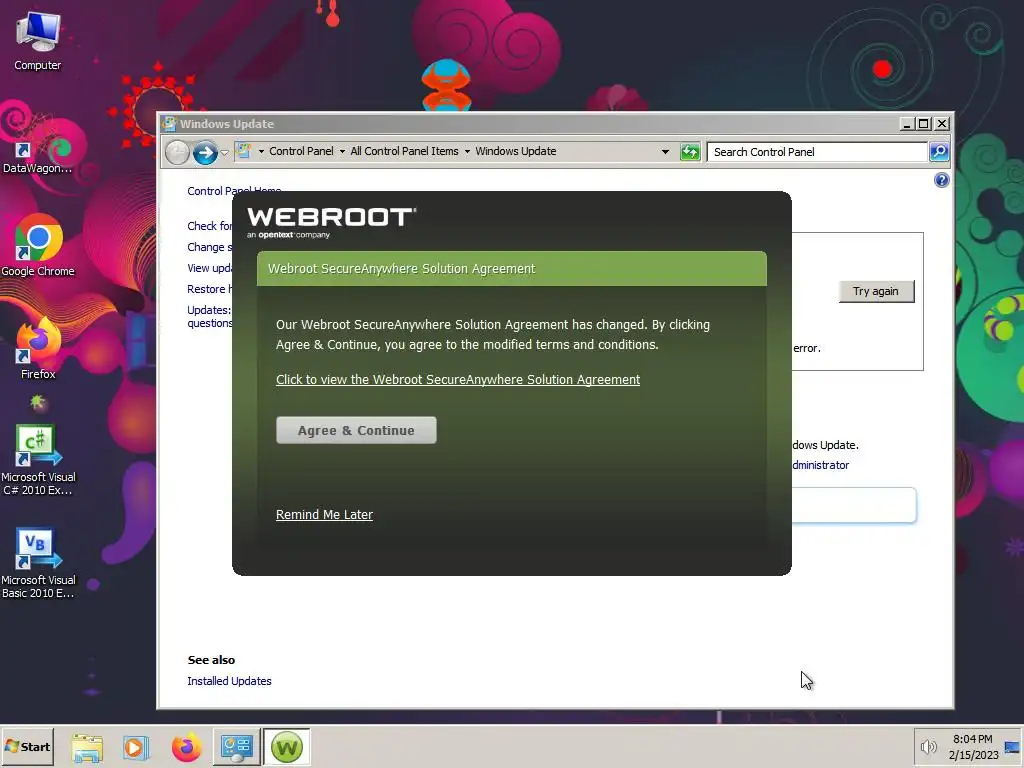Open the recent pages dropdown arrow
This screenshot has height=768, width=1024.
pyautogui.click(x=224, y=152)
